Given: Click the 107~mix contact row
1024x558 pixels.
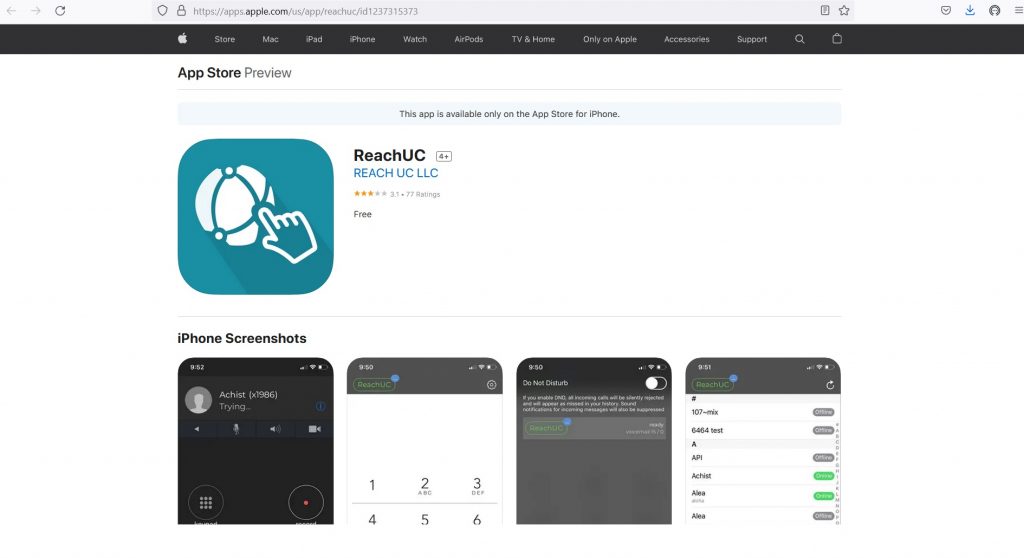Looking at the screenshot, I should pyautogui.click(x=762, y=412).
